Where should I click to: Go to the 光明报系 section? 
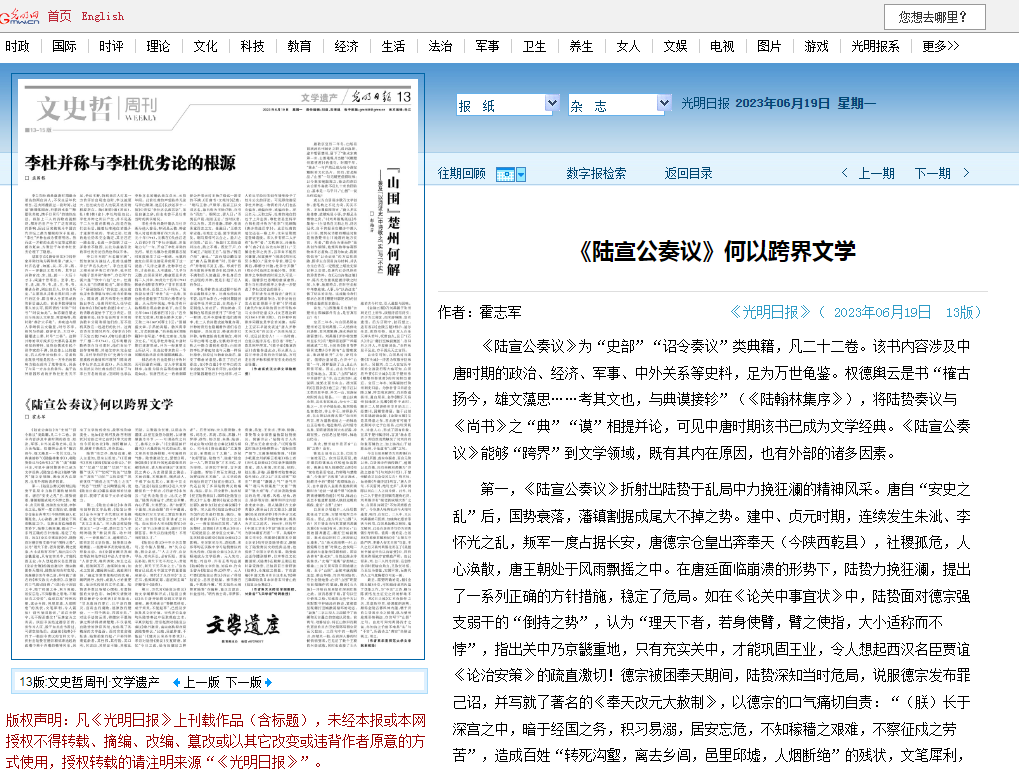(x=875, y=46)
